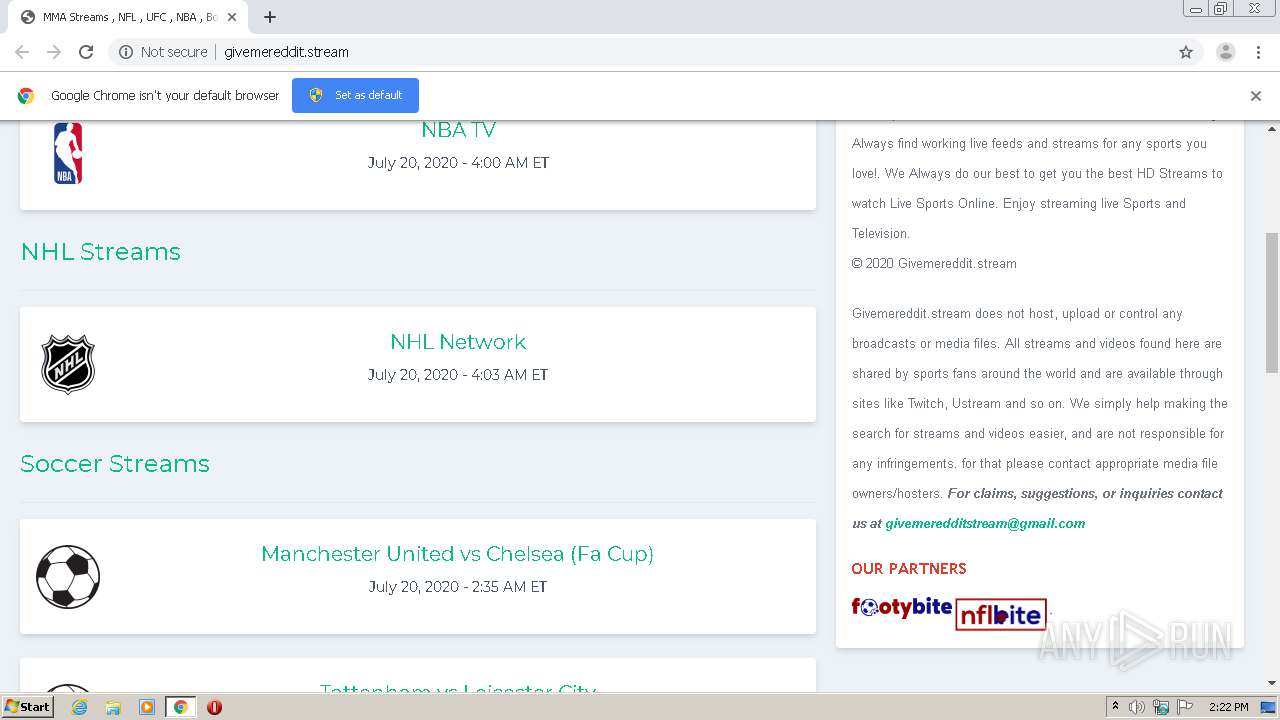This screenshot has width=1280, height=720.
Task: Click the givemeredditstream@gmail.com email link
Action: click(x=985, y=523)
